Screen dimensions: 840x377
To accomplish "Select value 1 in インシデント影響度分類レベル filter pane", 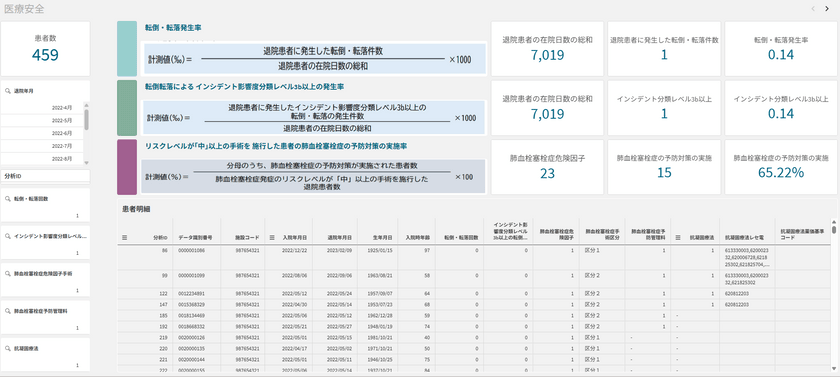I will point(45,253).
